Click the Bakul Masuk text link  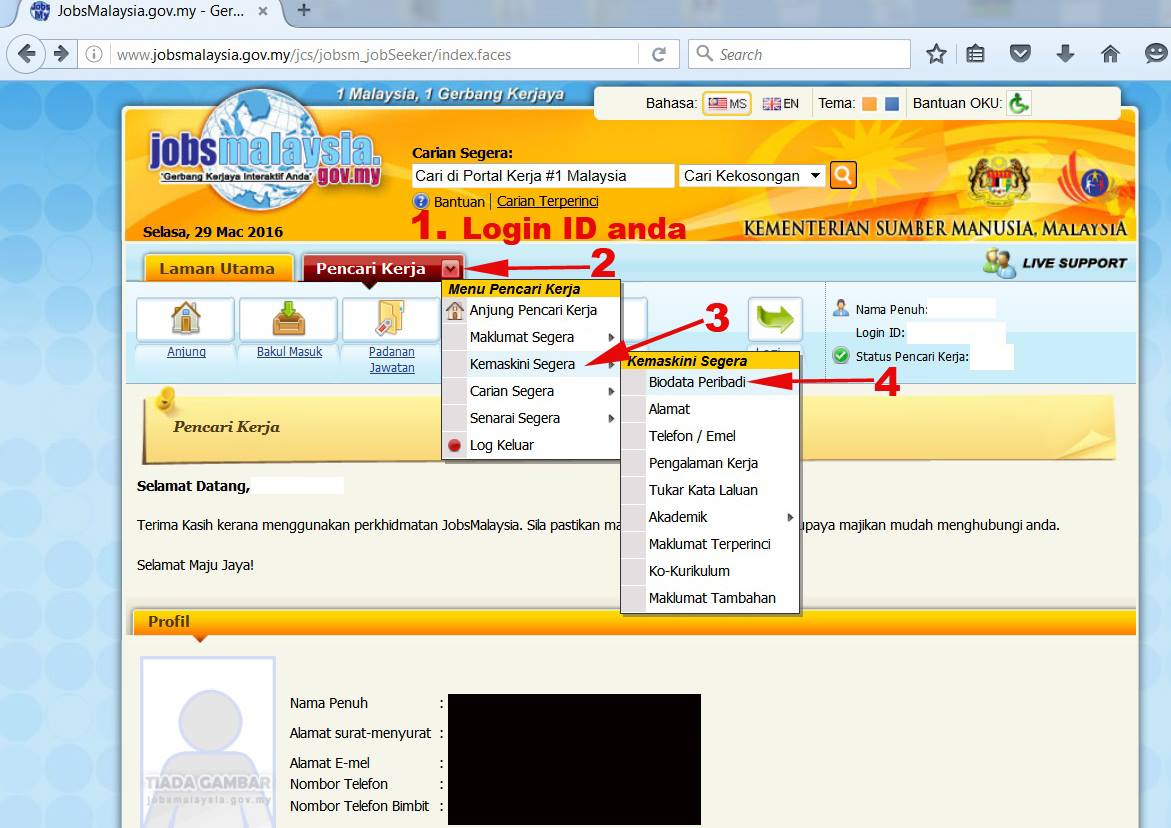click(289, 352)
